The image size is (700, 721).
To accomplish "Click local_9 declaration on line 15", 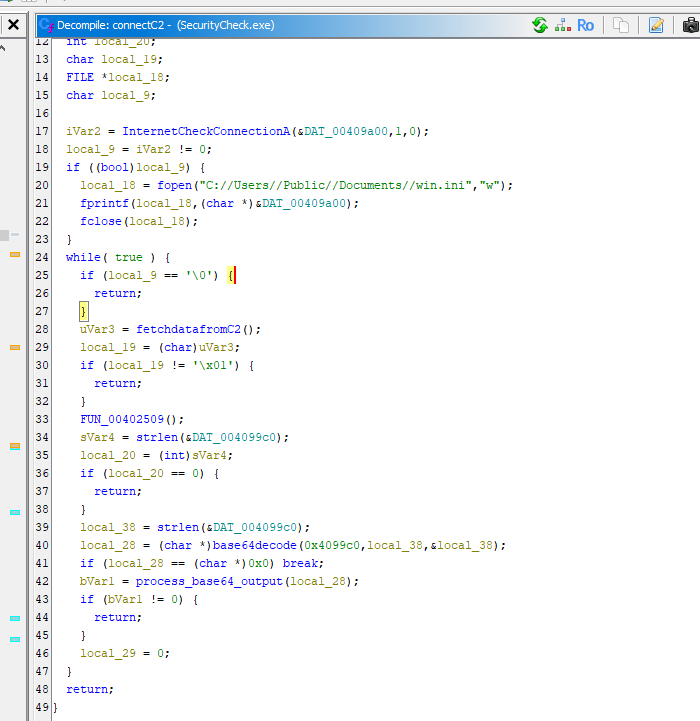I will coord(125,95).
